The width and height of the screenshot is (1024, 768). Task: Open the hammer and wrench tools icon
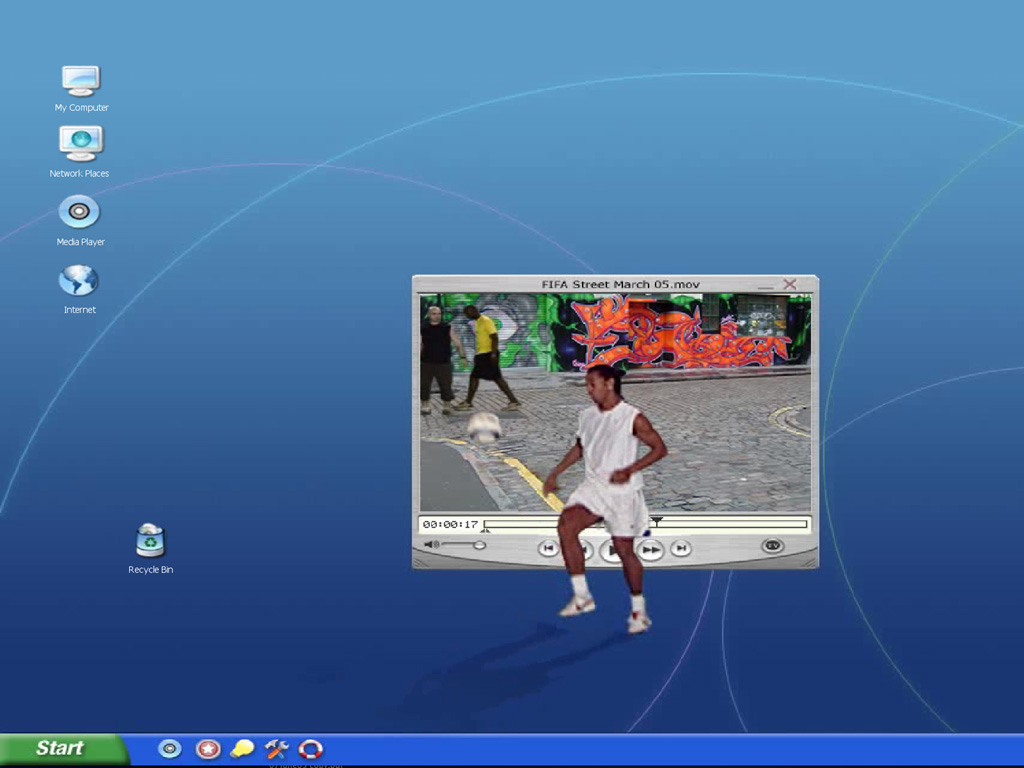tap(276, 748)
